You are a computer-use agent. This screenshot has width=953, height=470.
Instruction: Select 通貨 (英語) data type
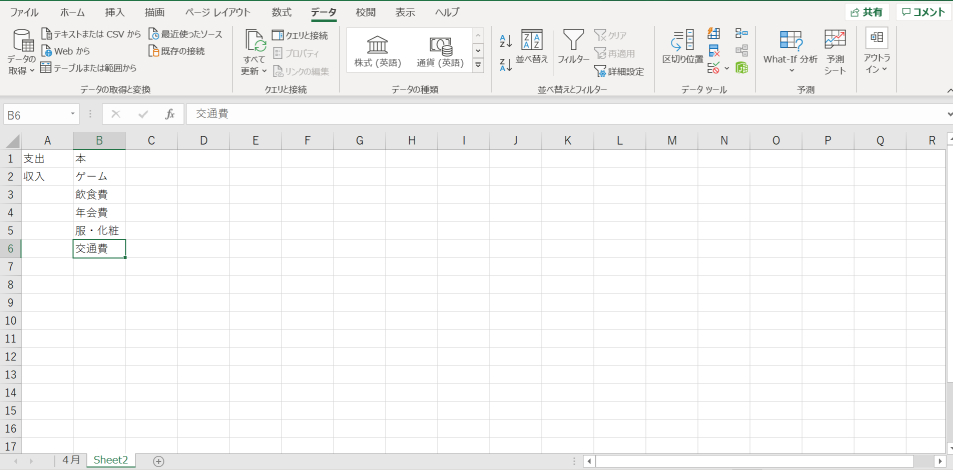pos(440,51)
